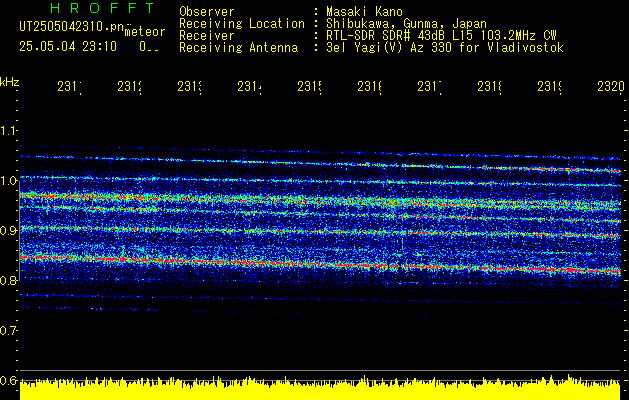Viewport: 629px width, 400px height.
Task: Click the 0.6 frequency axis label
Action: 9,380
